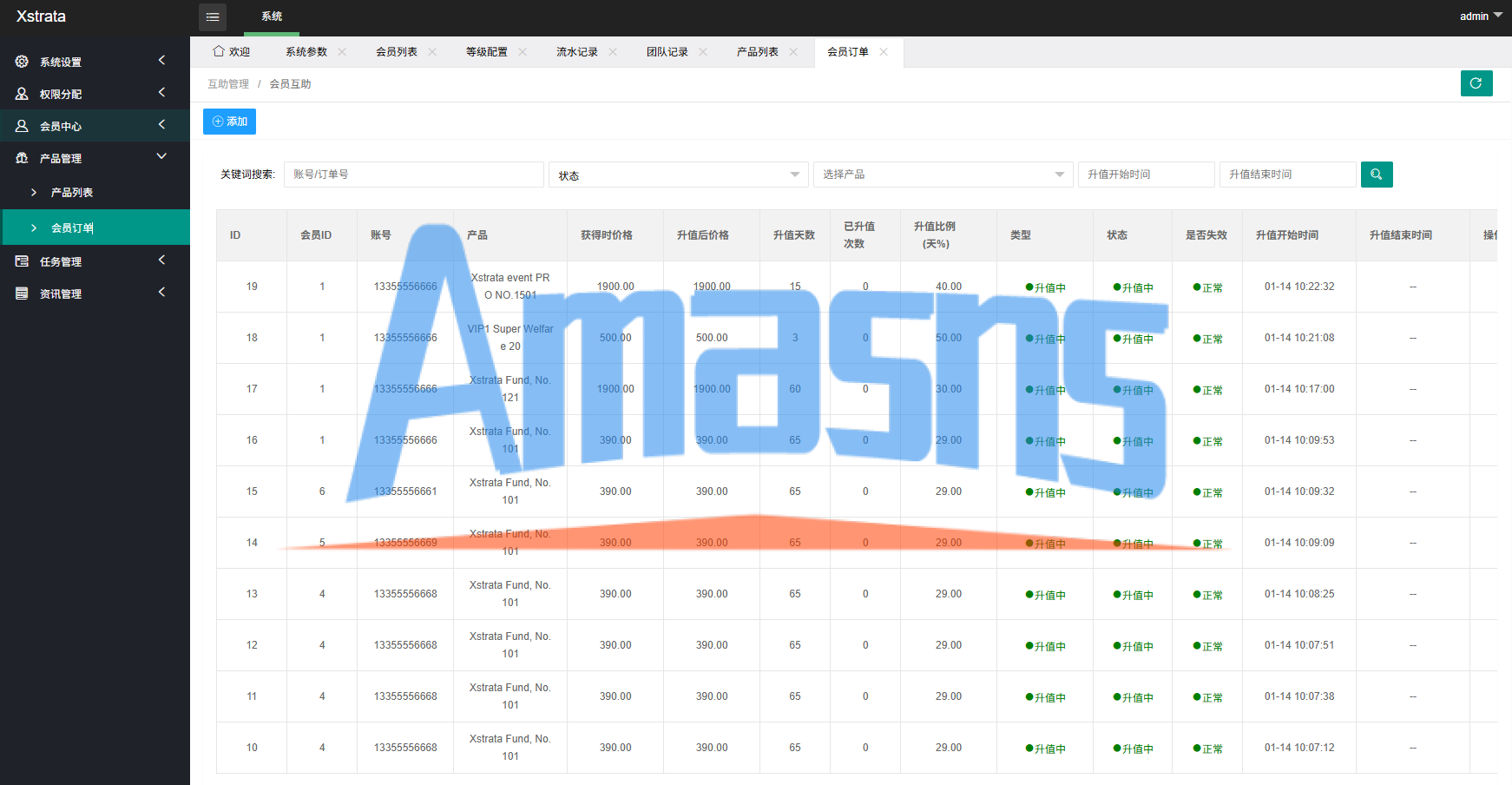The height and width of the screenshot is (785, 1512).
Task: Click the 任务管理 icon in sidebar
Action: point(22,261)
